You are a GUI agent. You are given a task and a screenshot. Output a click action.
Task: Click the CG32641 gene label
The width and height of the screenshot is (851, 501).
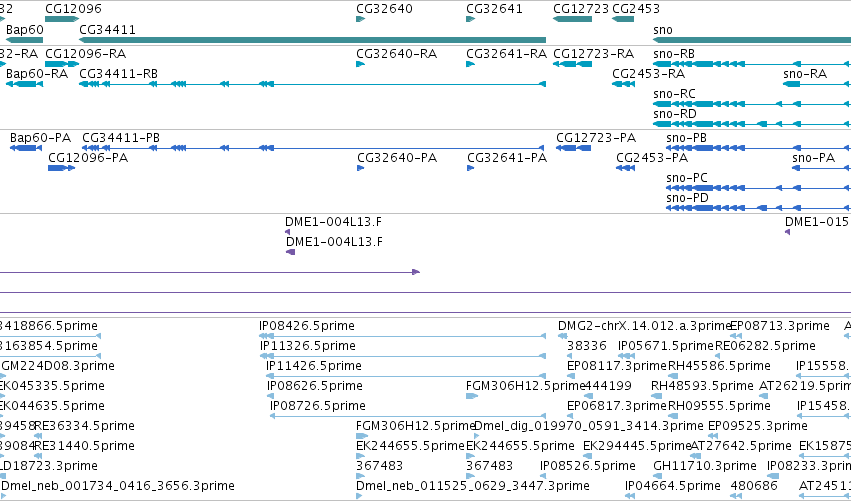coord(494,9)
